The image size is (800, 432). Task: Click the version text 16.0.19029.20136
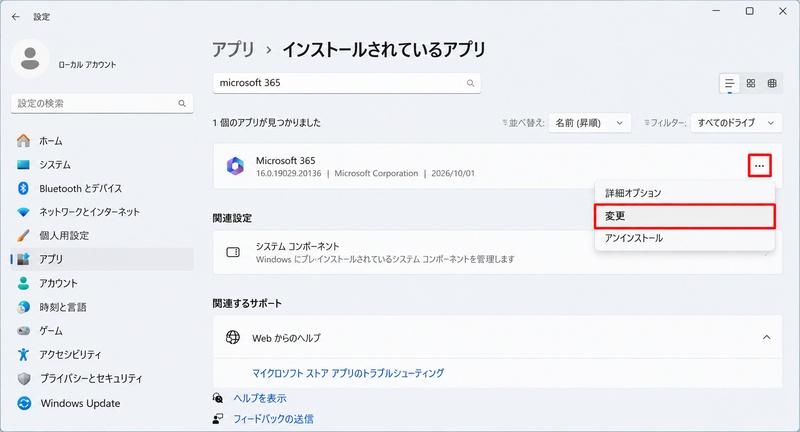coord(289,173)
